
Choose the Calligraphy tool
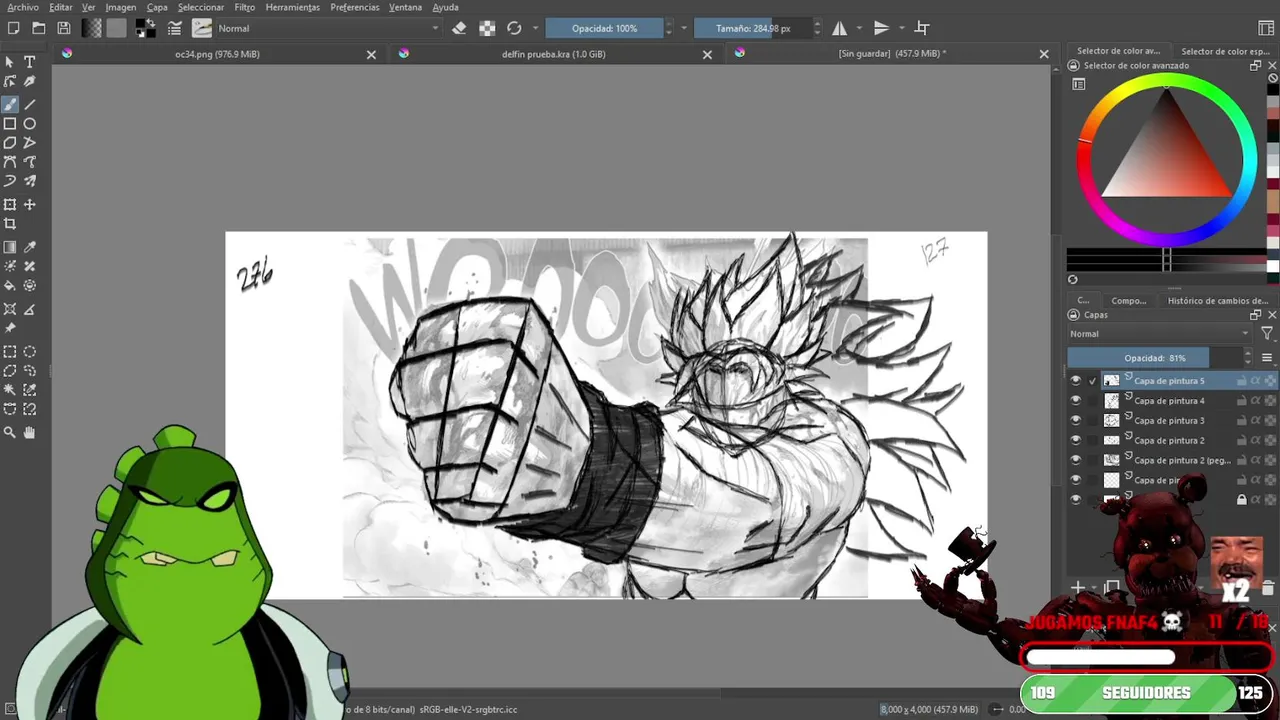coord(29,82)
